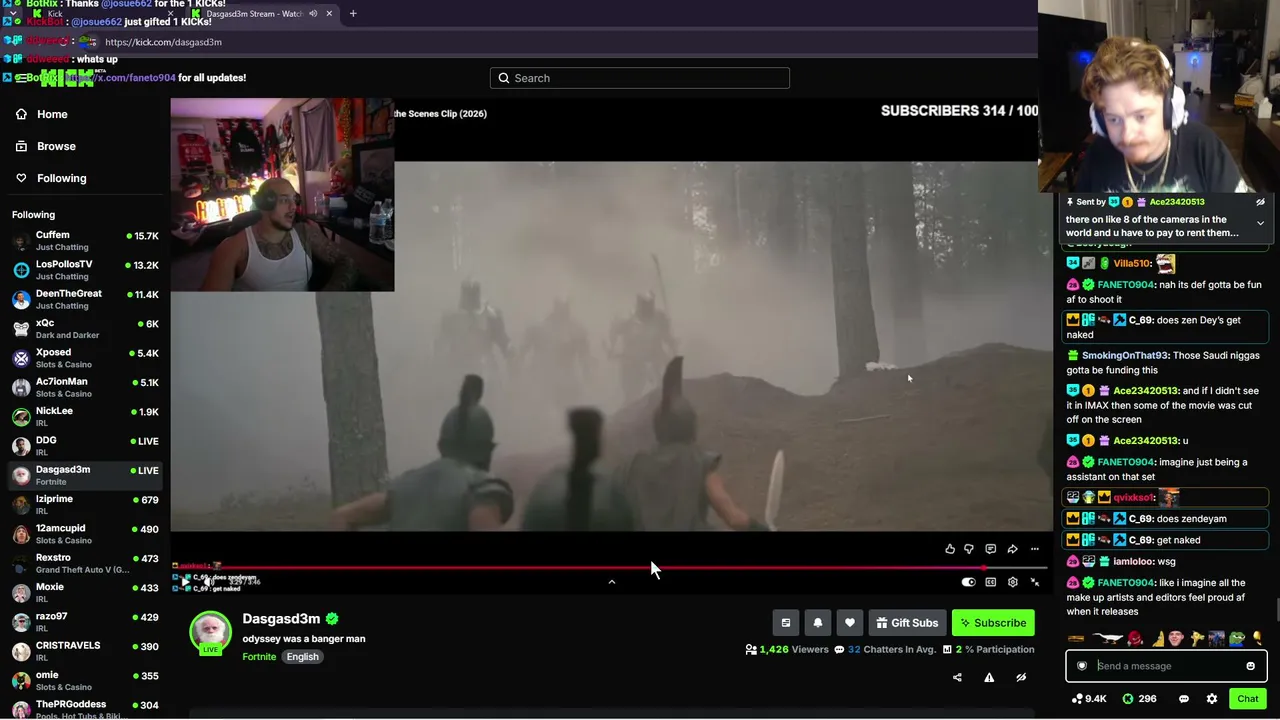The image size is (1280, 720).
Task: Open the channel panels list button
Action: click(x=786, y=623)
